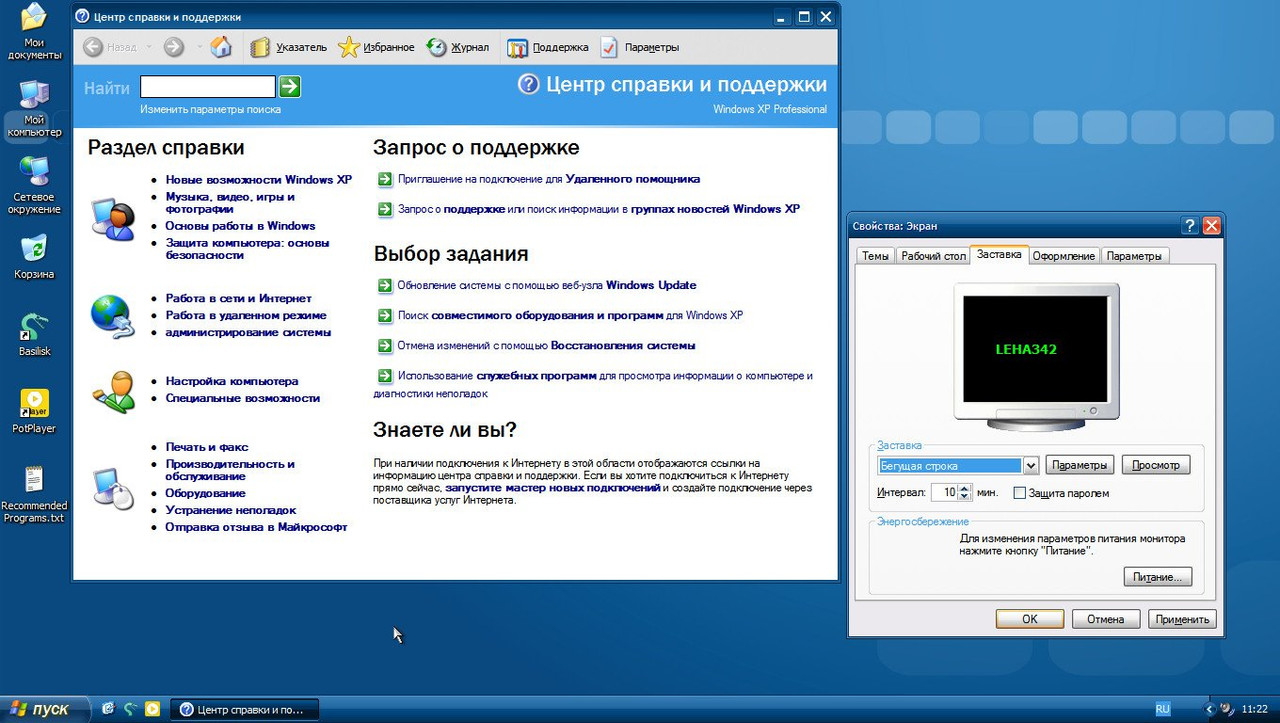Click the Питание... power button
The image size is (1280, 723).
tap(1158, 577)
